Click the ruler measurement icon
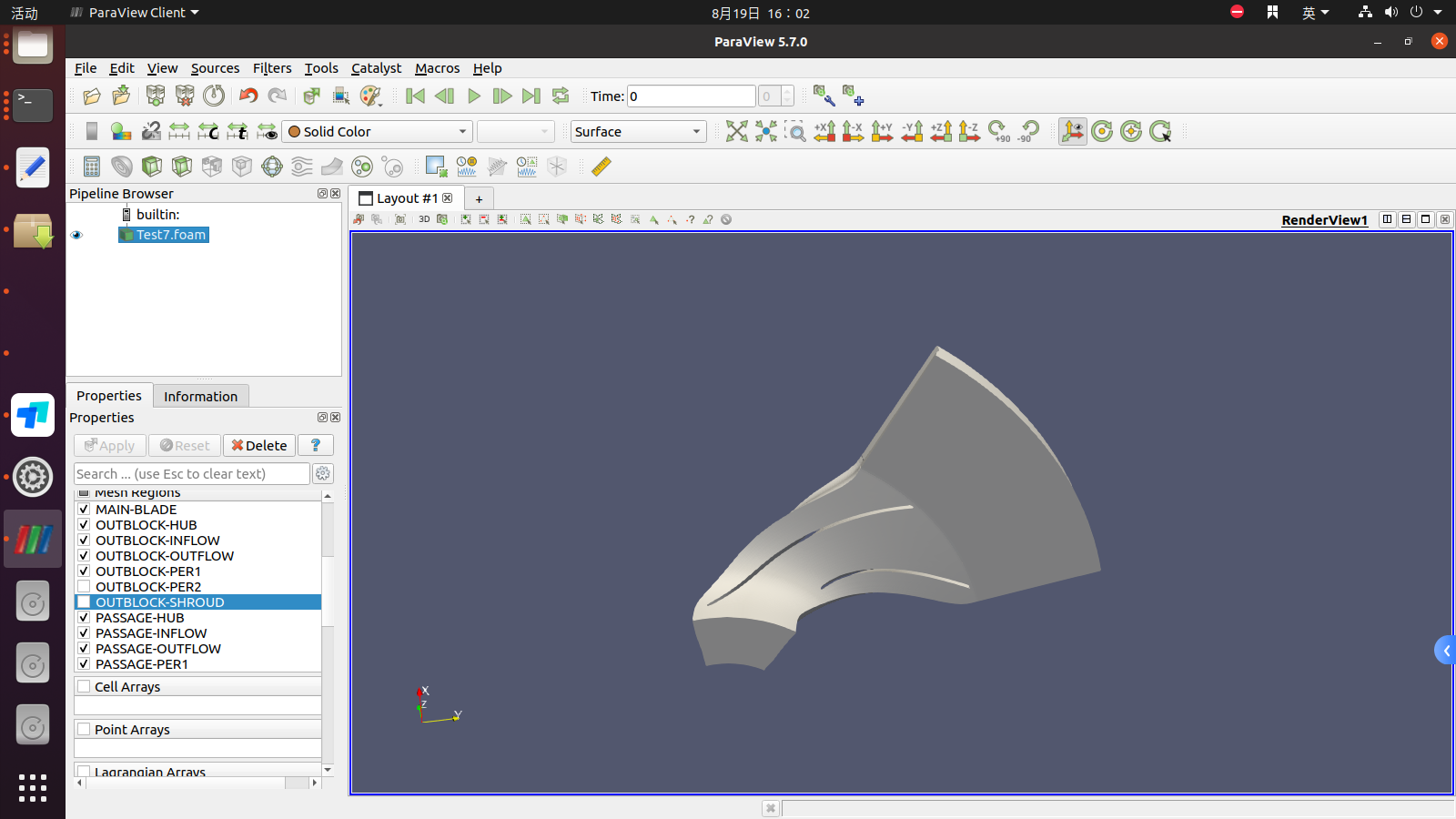The width and height of the screenshot is (1456, 819). [602, 167]
